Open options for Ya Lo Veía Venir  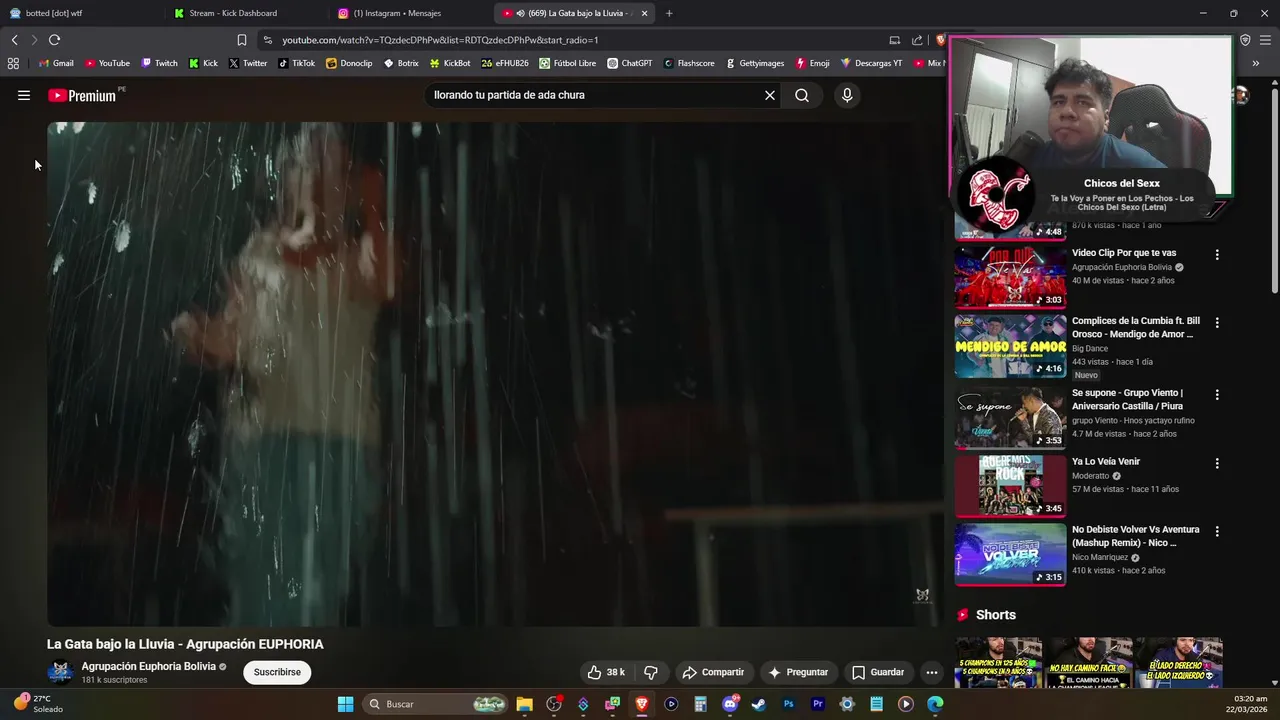(x=1217, y=464)
